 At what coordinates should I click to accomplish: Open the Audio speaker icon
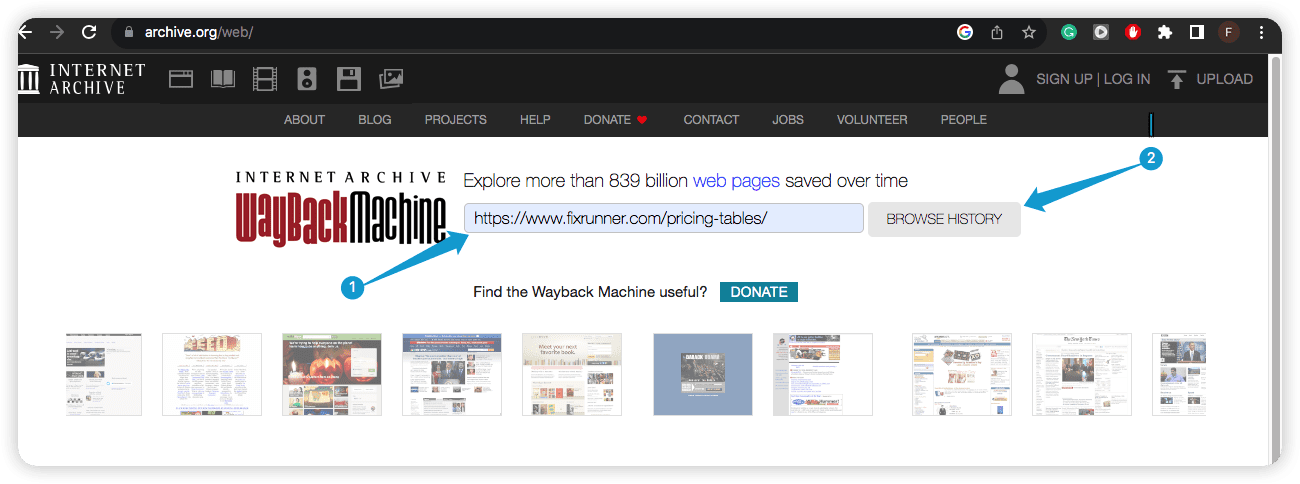tap(307, 79)
